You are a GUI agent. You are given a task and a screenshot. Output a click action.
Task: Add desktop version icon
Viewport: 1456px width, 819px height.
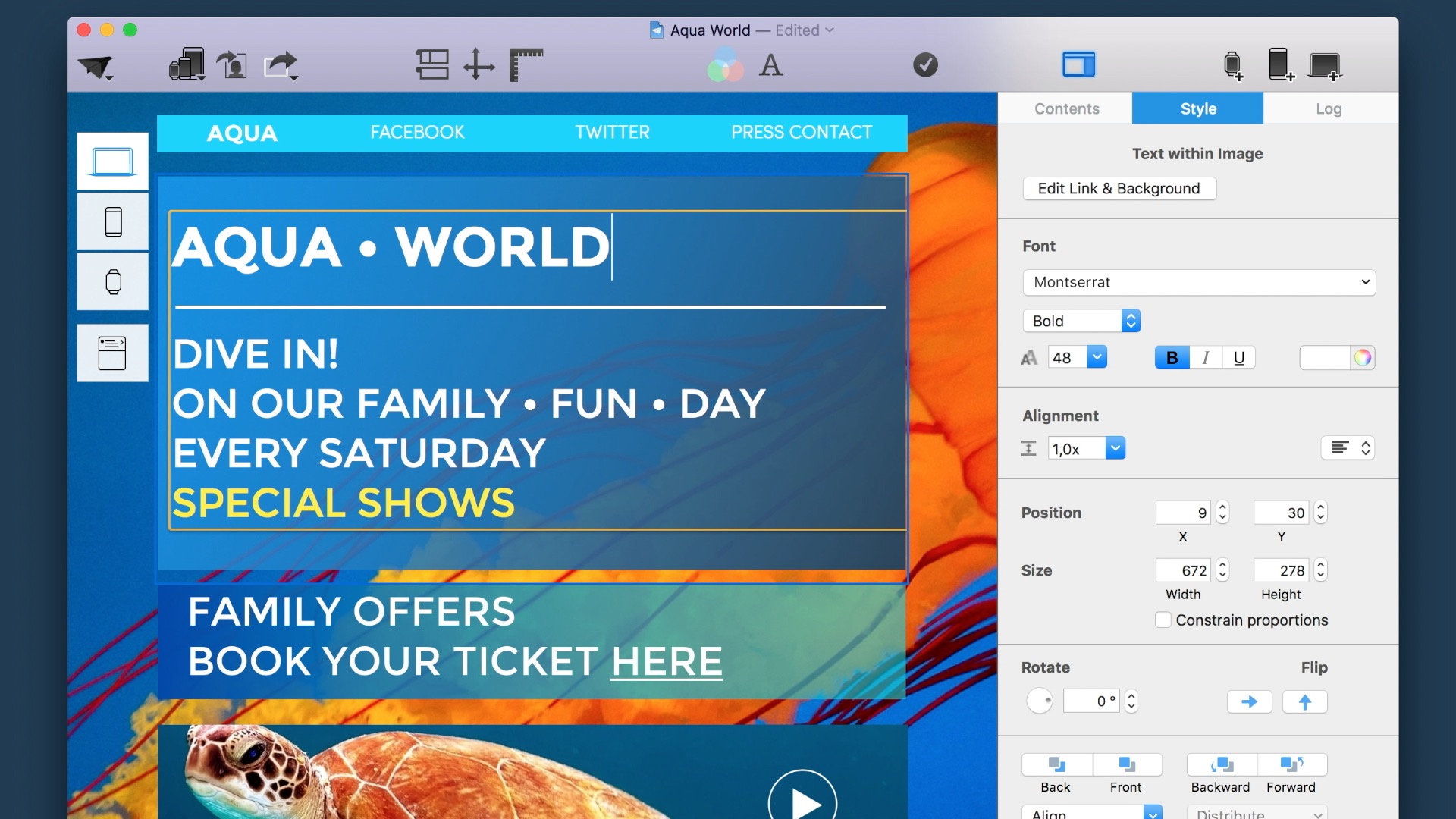coord(1326,66)
